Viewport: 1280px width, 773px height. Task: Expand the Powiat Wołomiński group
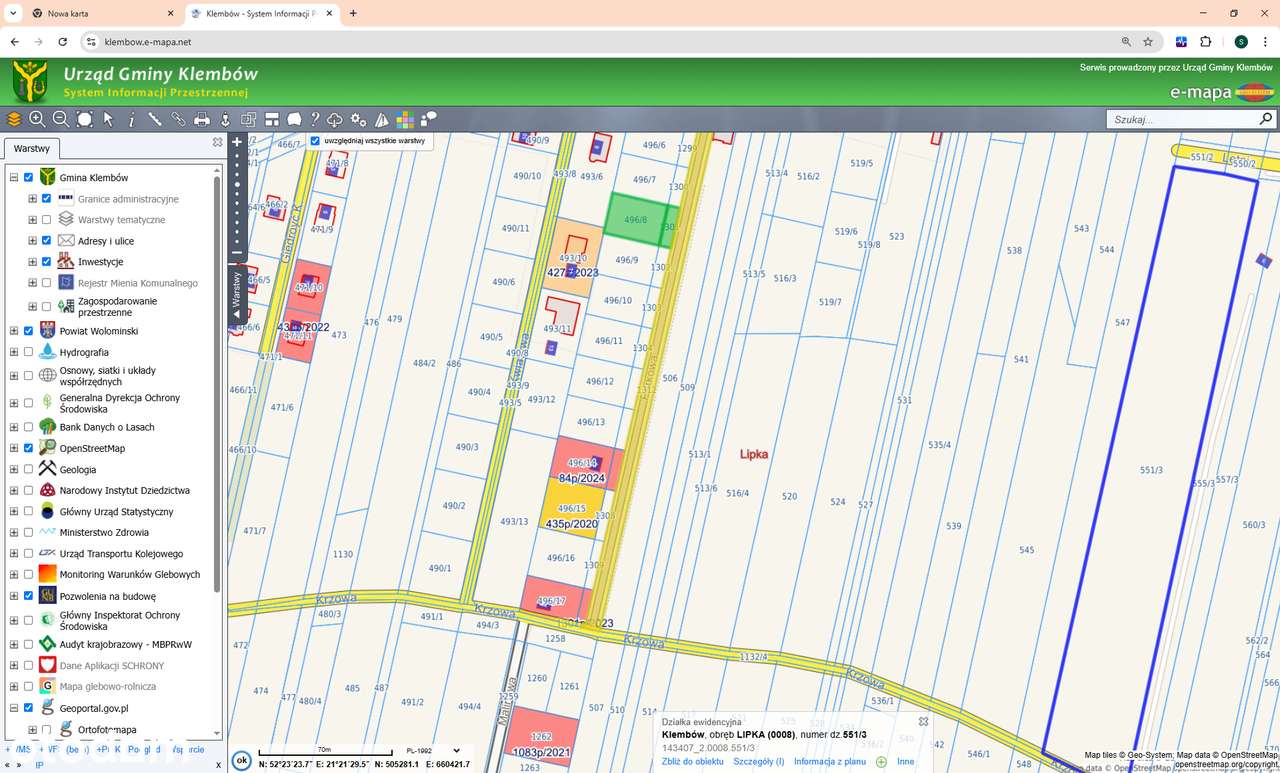coord(14,331)
